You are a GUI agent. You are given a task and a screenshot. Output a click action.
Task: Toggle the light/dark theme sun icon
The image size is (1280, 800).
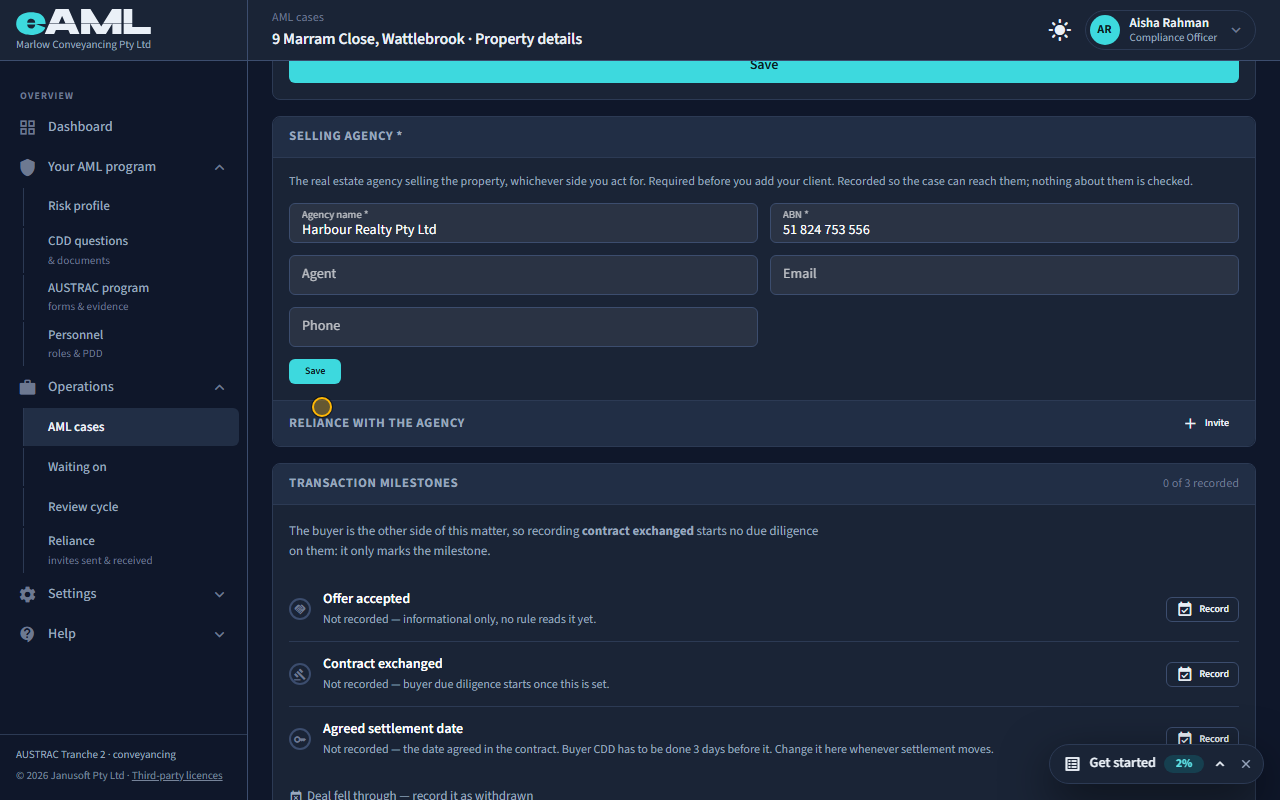coord(1060,30)
